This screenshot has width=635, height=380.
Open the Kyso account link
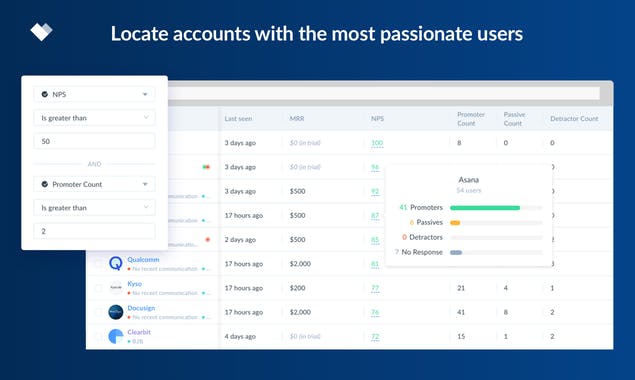click(134, 284)
